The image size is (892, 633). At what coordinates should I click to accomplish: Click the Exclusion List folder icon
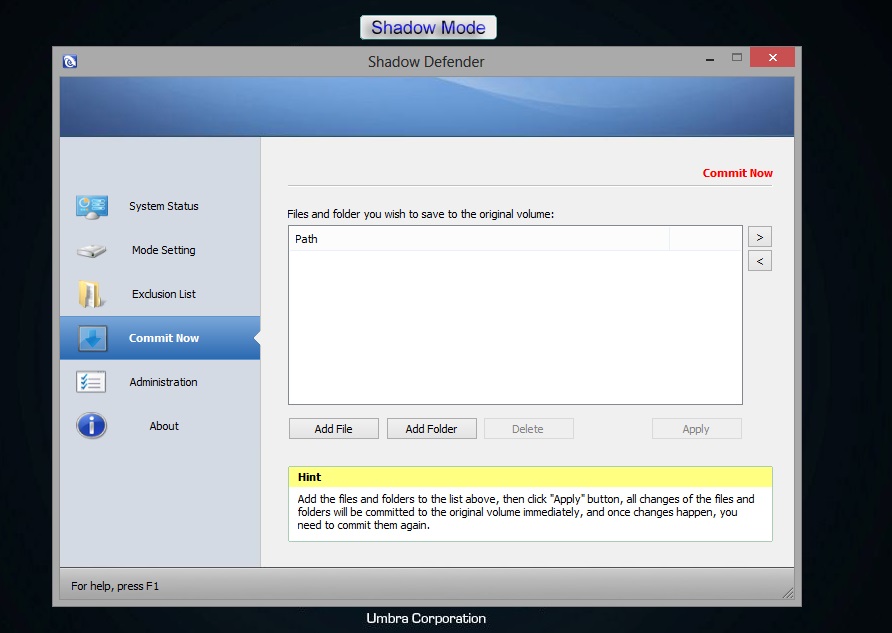coord(91,294)
